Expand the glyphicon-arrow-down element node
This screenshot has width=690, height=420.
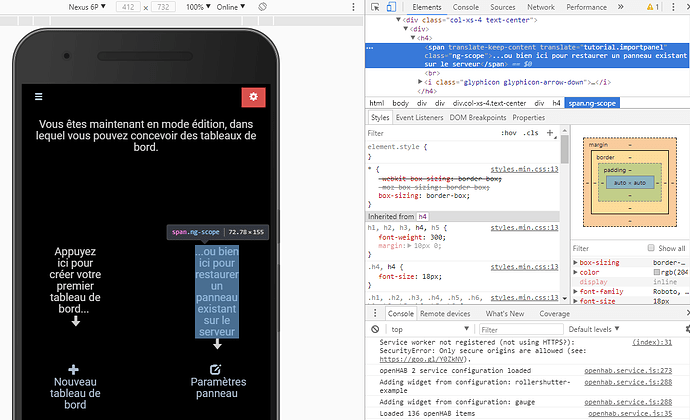[x=420, y=82]
